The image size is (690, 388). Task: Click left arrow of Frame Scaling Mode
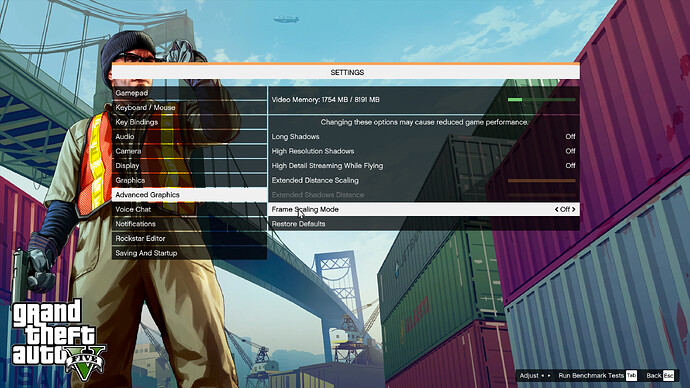(x=556, y=209)
